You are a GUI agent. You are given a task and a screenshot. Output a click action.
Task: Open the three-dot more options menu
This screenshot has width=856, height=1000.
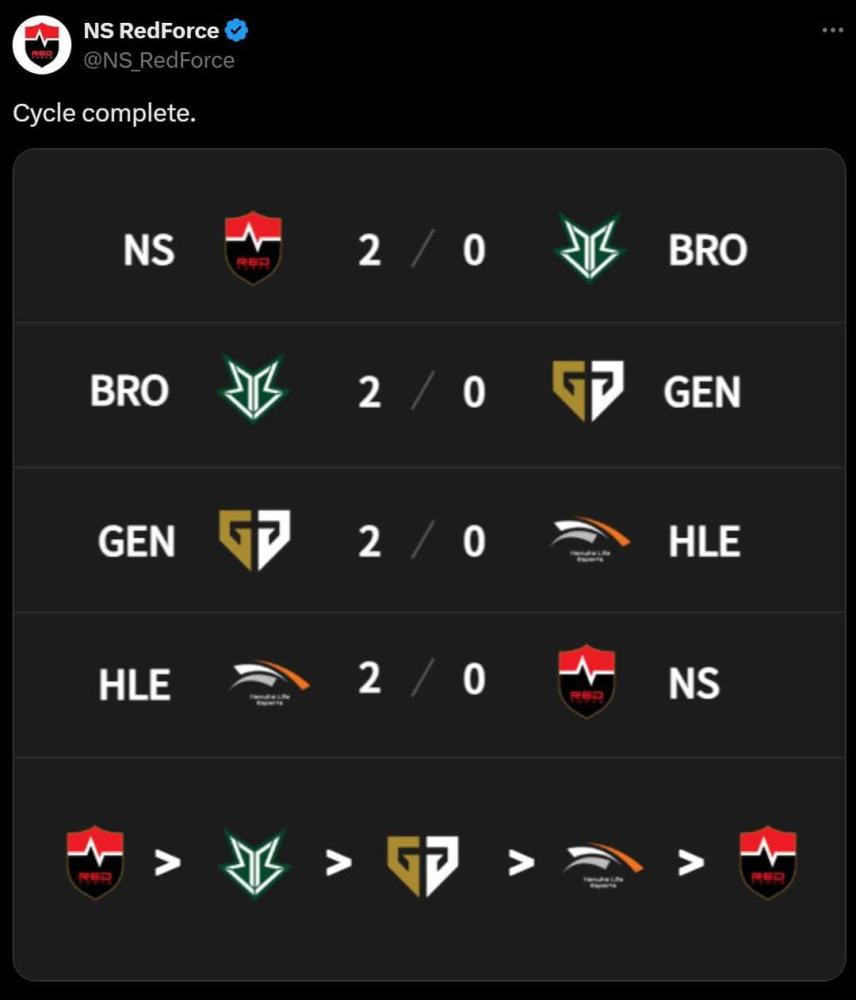coord(832,30)
